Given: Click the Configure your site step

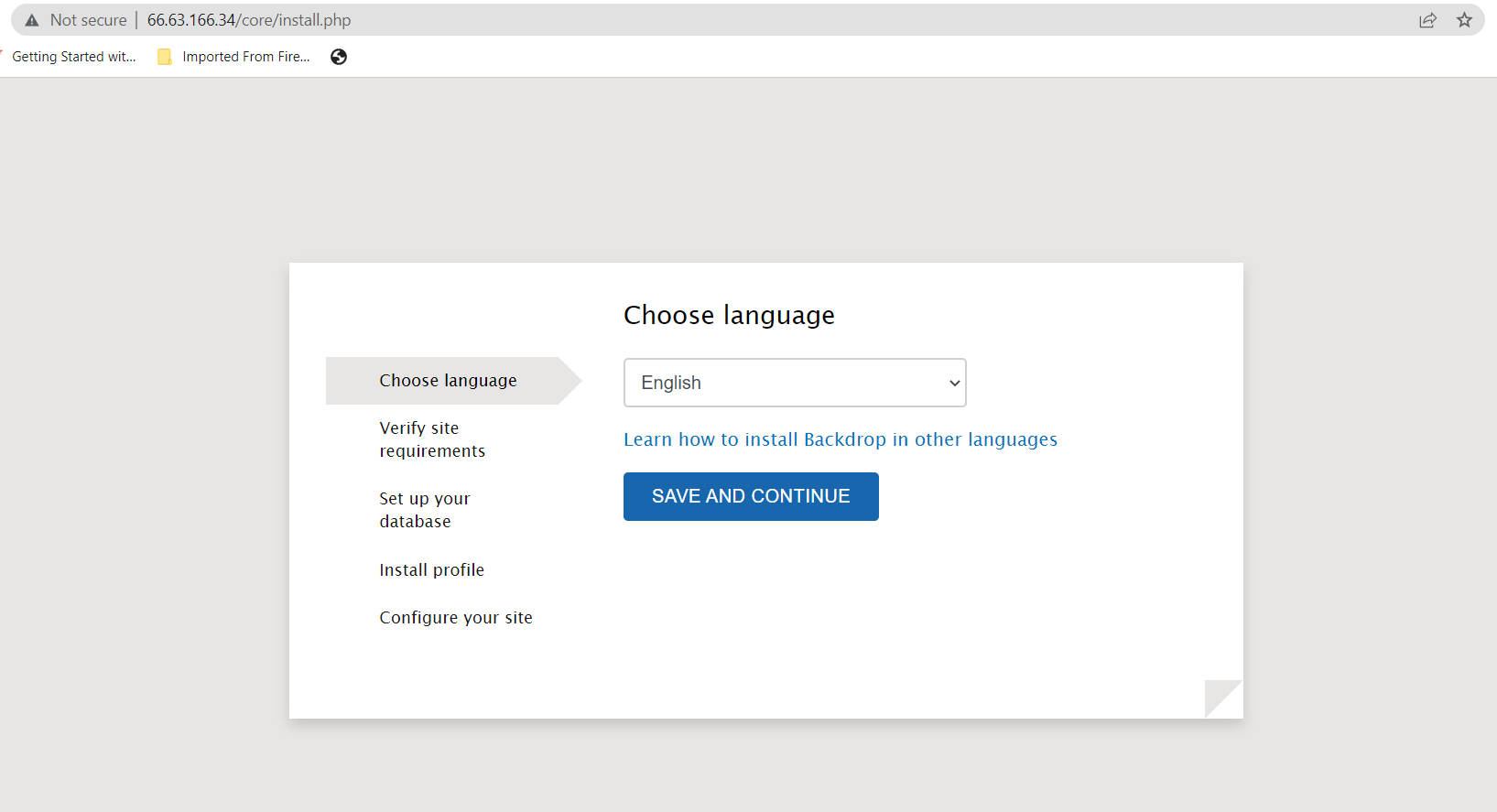Looking at the screenshot, I should [456, 617].
